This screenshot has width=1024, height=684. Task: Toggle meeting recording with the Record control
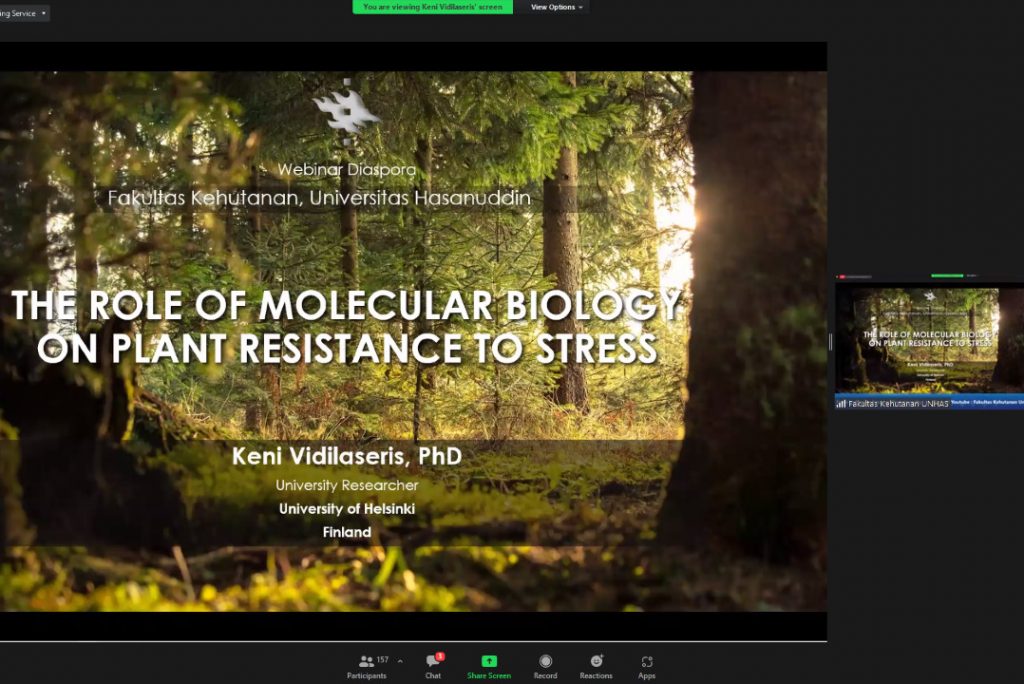point(546,660)
